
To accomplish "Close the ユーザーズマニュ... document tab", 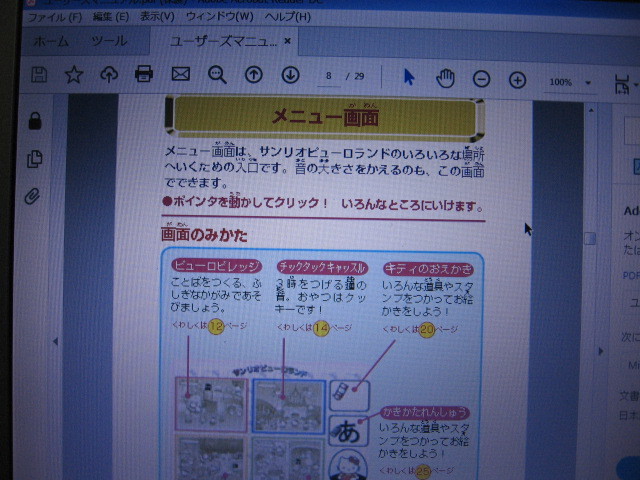I will tap(288, 41).
